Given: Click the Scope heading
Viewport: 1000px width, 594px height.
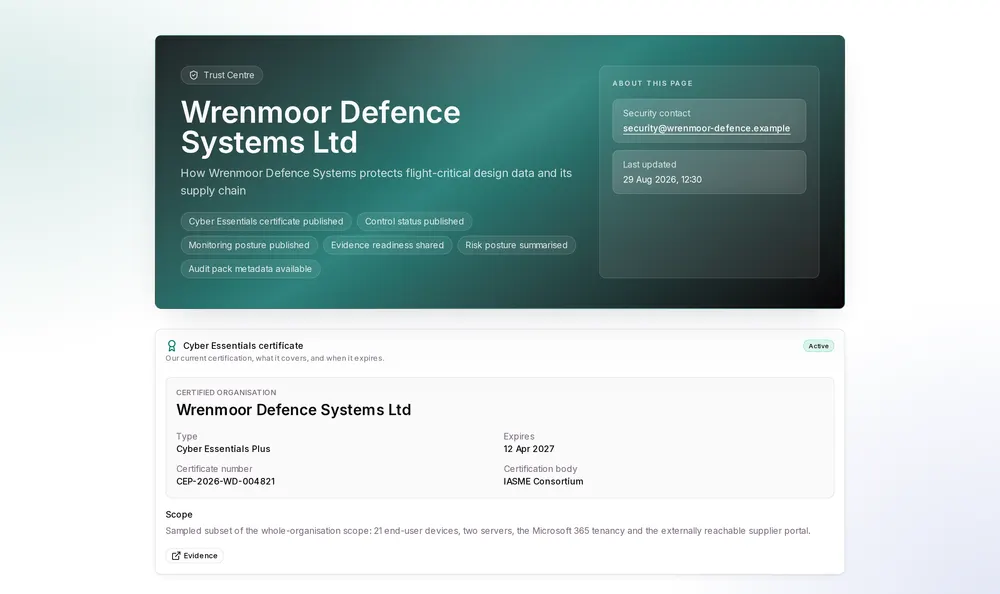Looking at the screenshot, I should 179,514.
